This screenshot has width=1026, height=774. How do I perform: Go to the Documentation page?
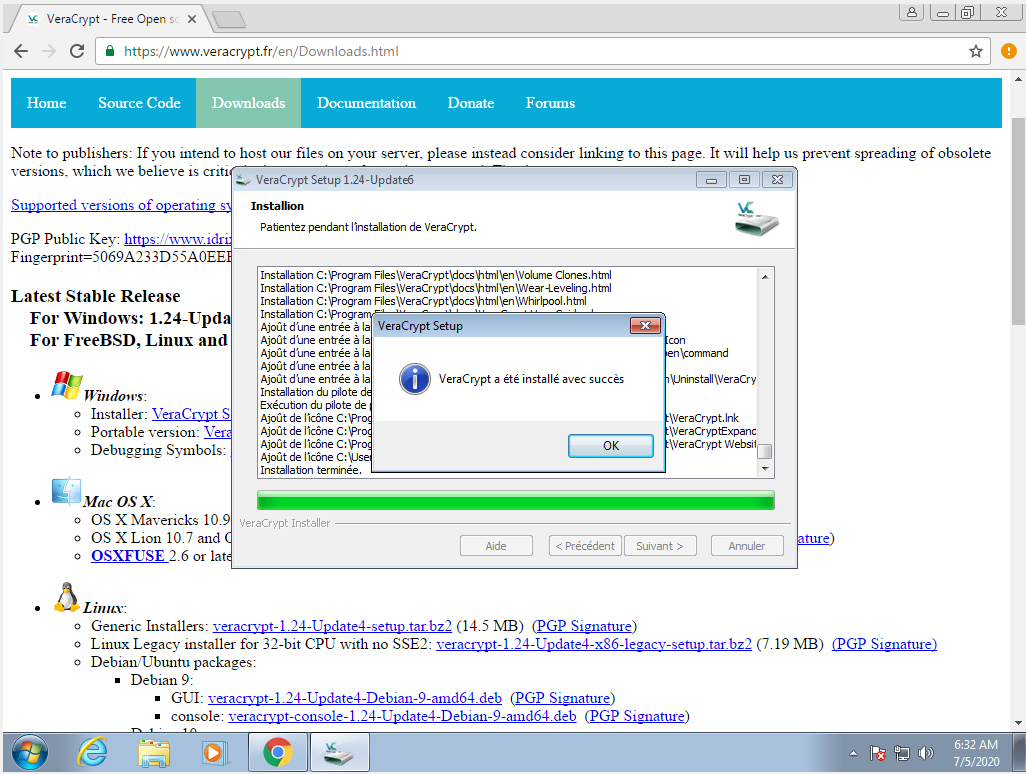tap(366, 103)
